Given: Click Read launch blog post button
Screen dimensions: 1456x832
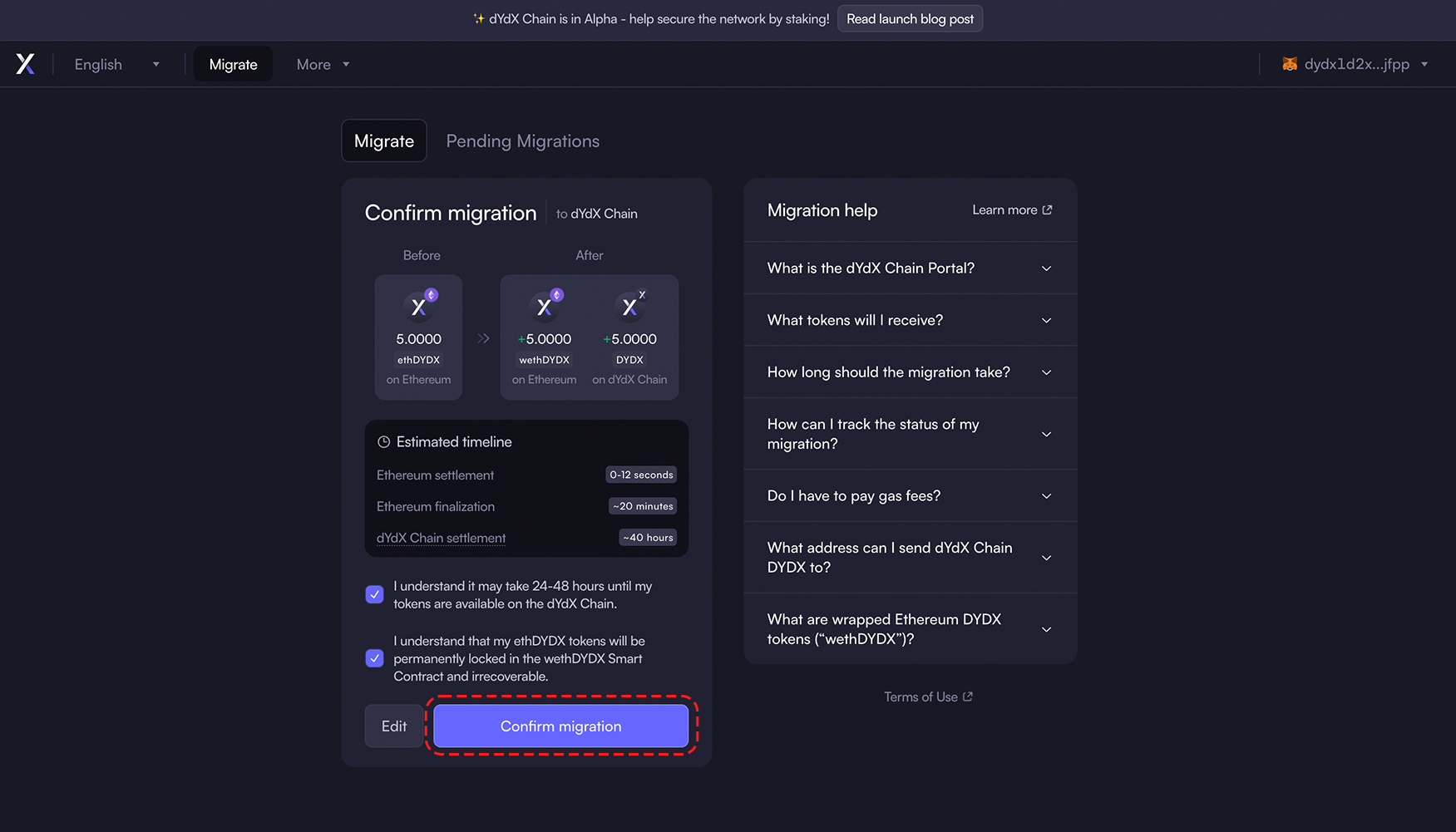Looking at the screenshot, I should pos(911,18).
